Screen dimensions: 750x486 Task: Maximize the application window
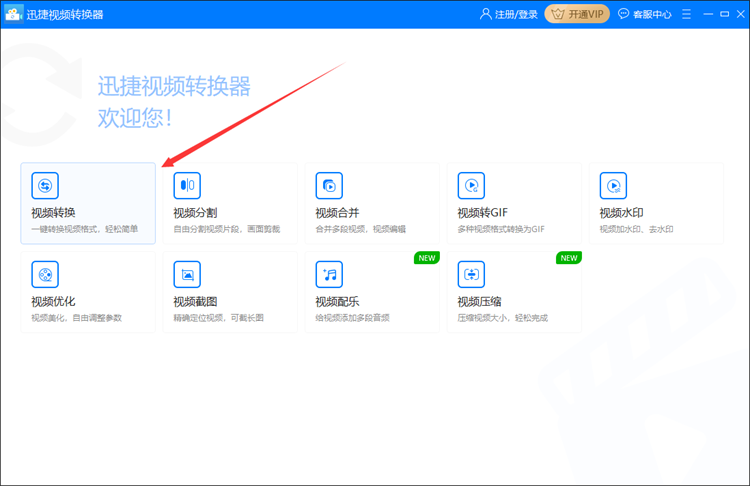pos(725,14)
